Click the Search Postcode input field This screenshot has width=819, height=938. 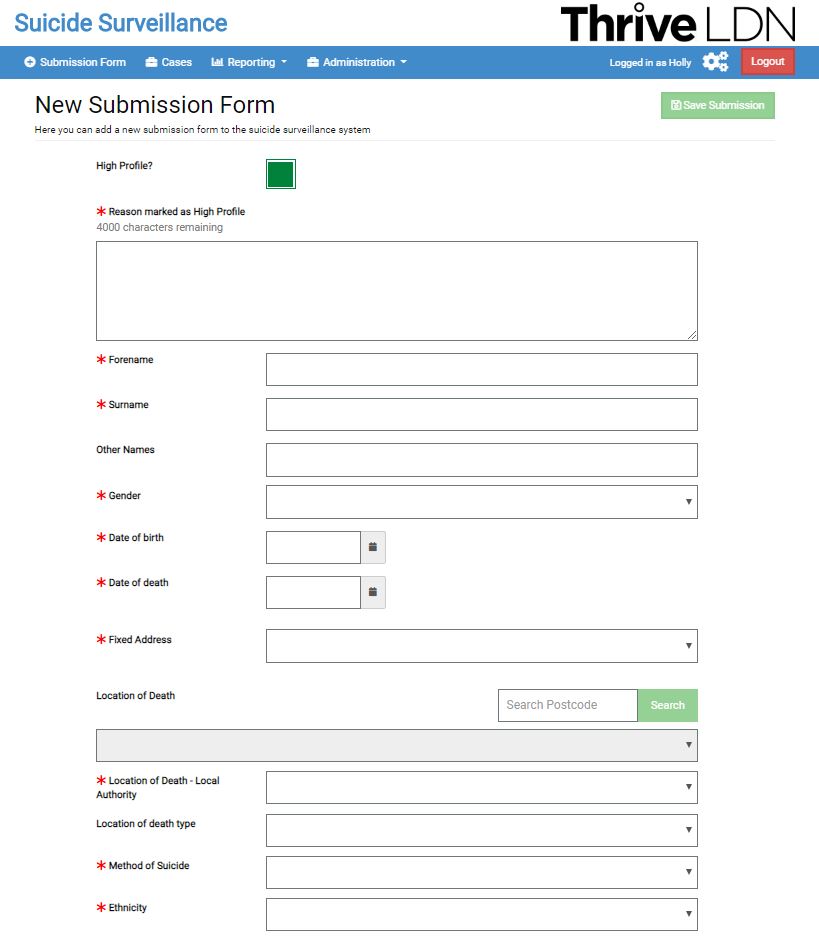point(567,705)
